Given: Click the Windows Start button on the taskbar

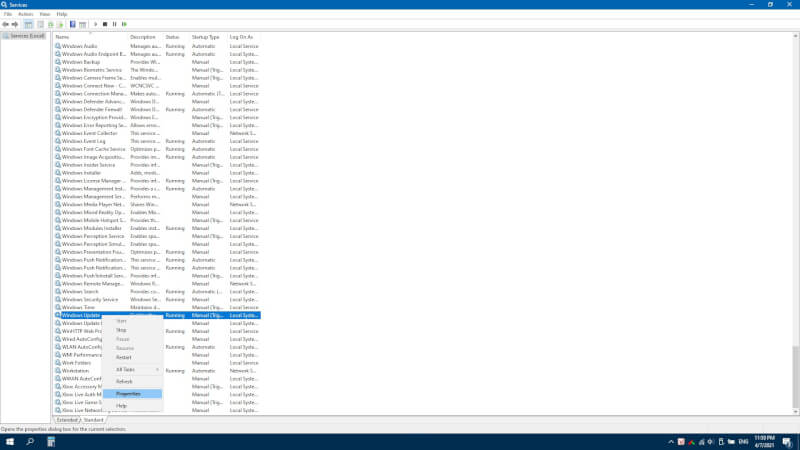Looking at the screenshot, I should click(10, 441).
